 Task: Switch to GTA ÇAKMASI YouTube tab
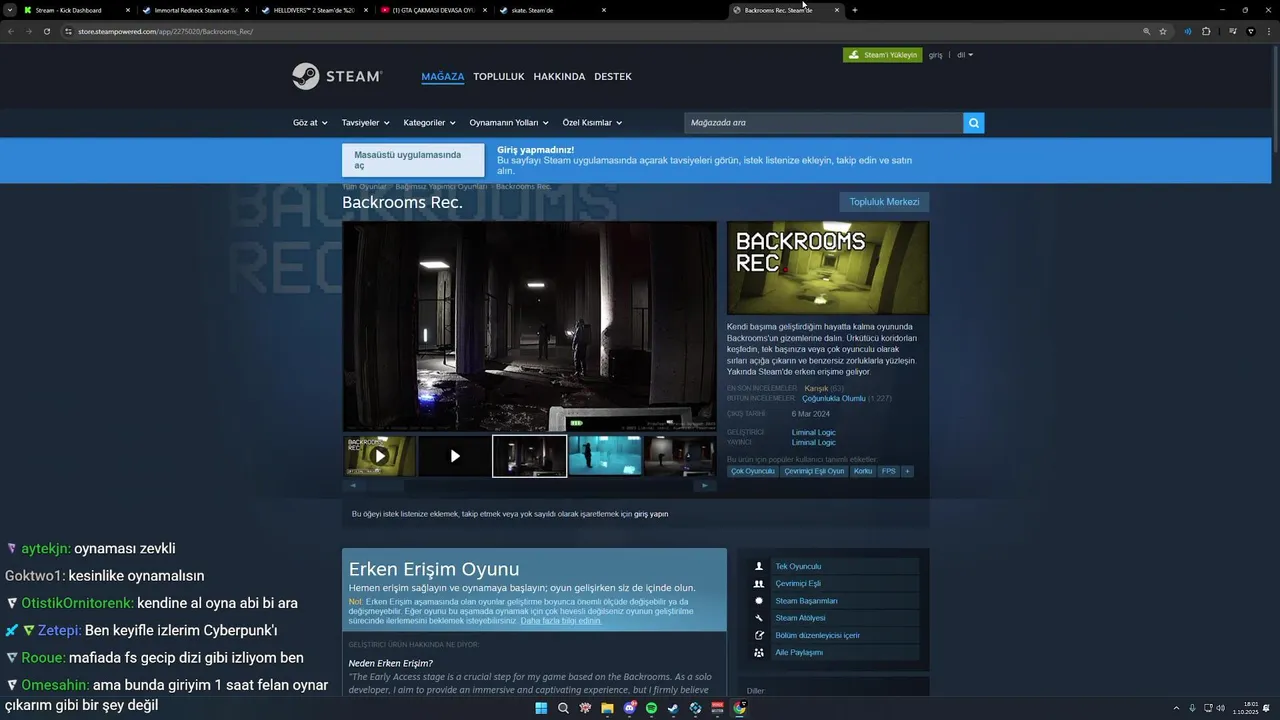click(x=433, y=10)
